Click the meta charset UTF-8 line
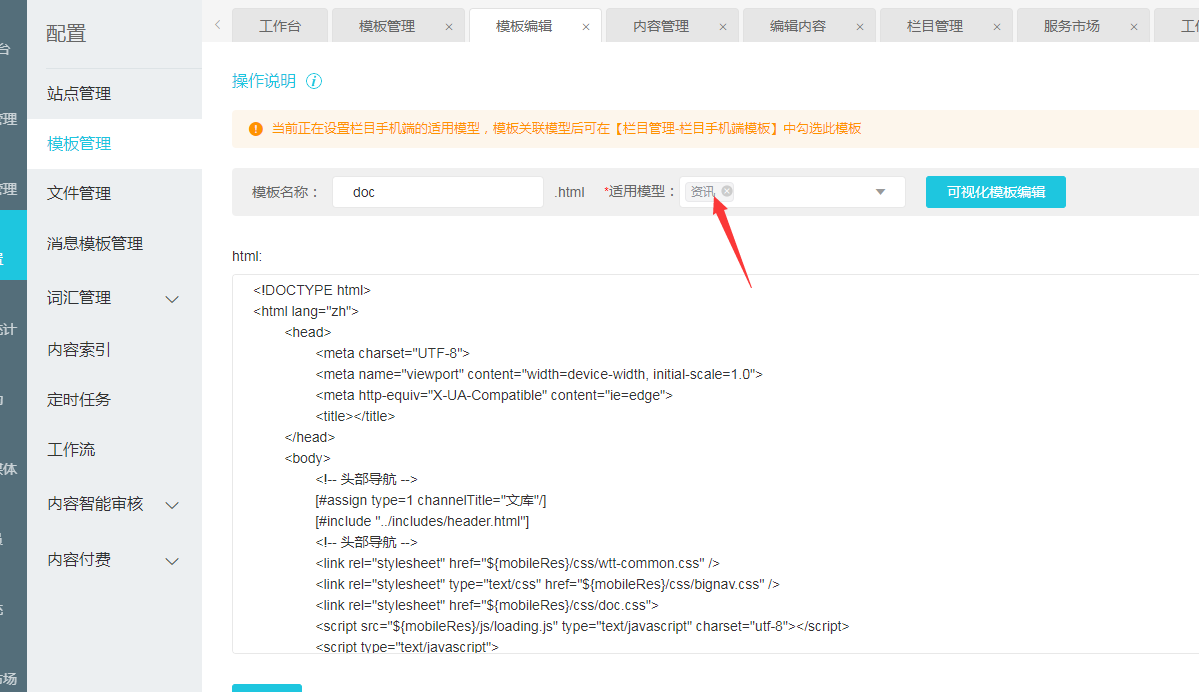The height and width of the screenshot is (692, 1199). pos(392,353)
